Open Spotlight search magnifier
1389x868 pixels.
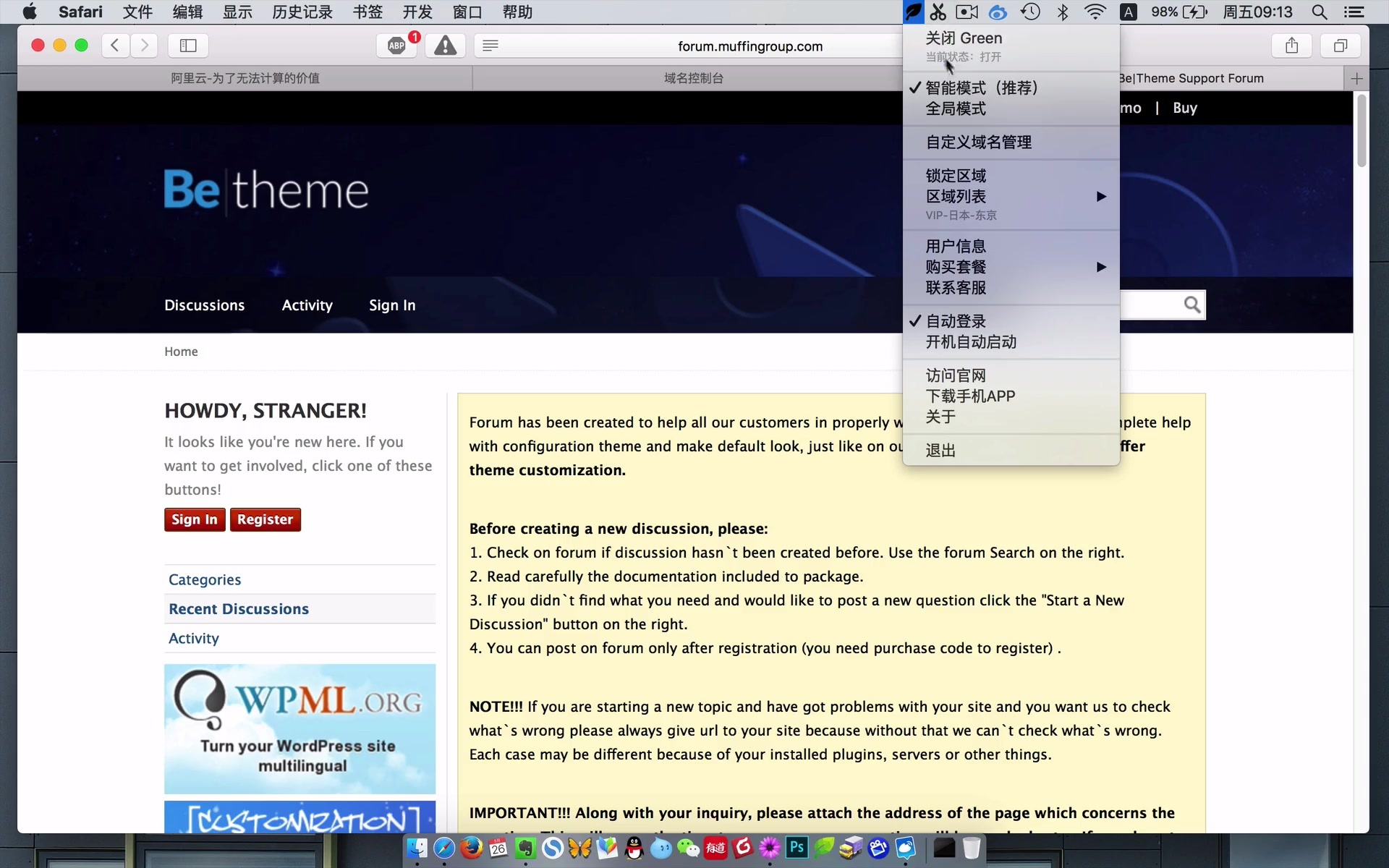[x=1320, y=12]
